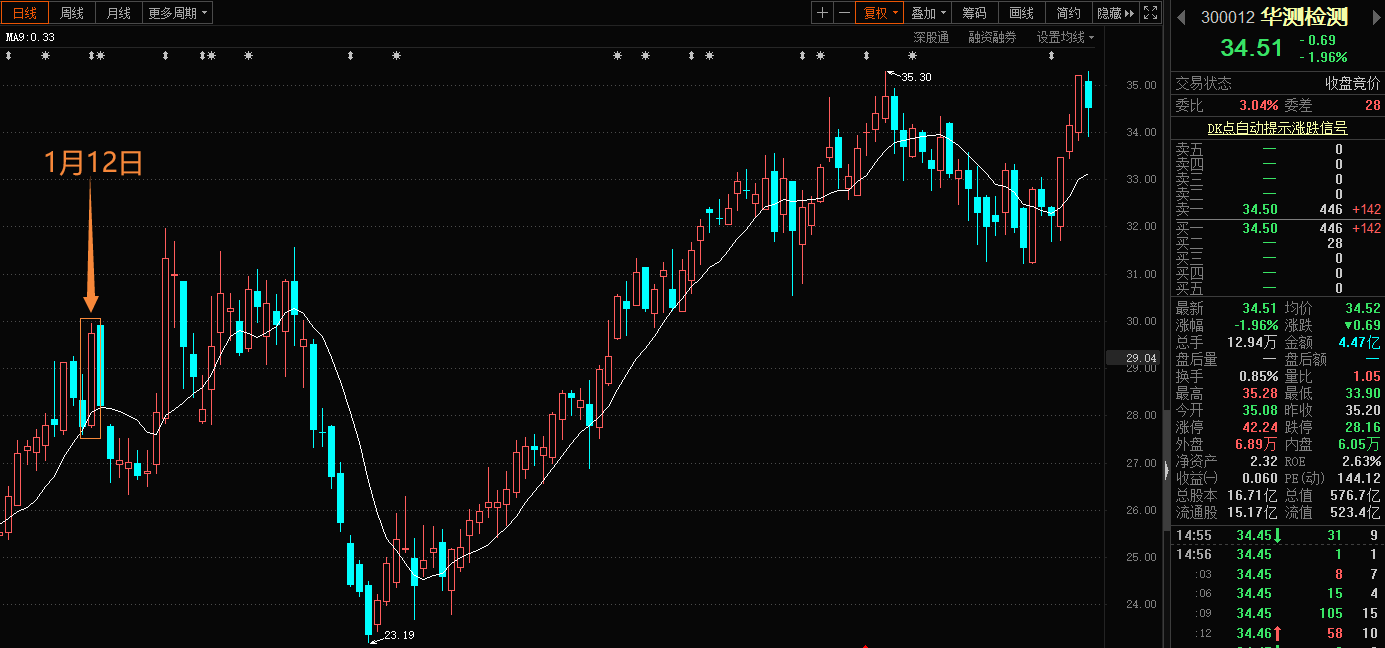Zoom in chart with plus icon
Screen dimensions: 1385x648
click(x=822, y=13)
